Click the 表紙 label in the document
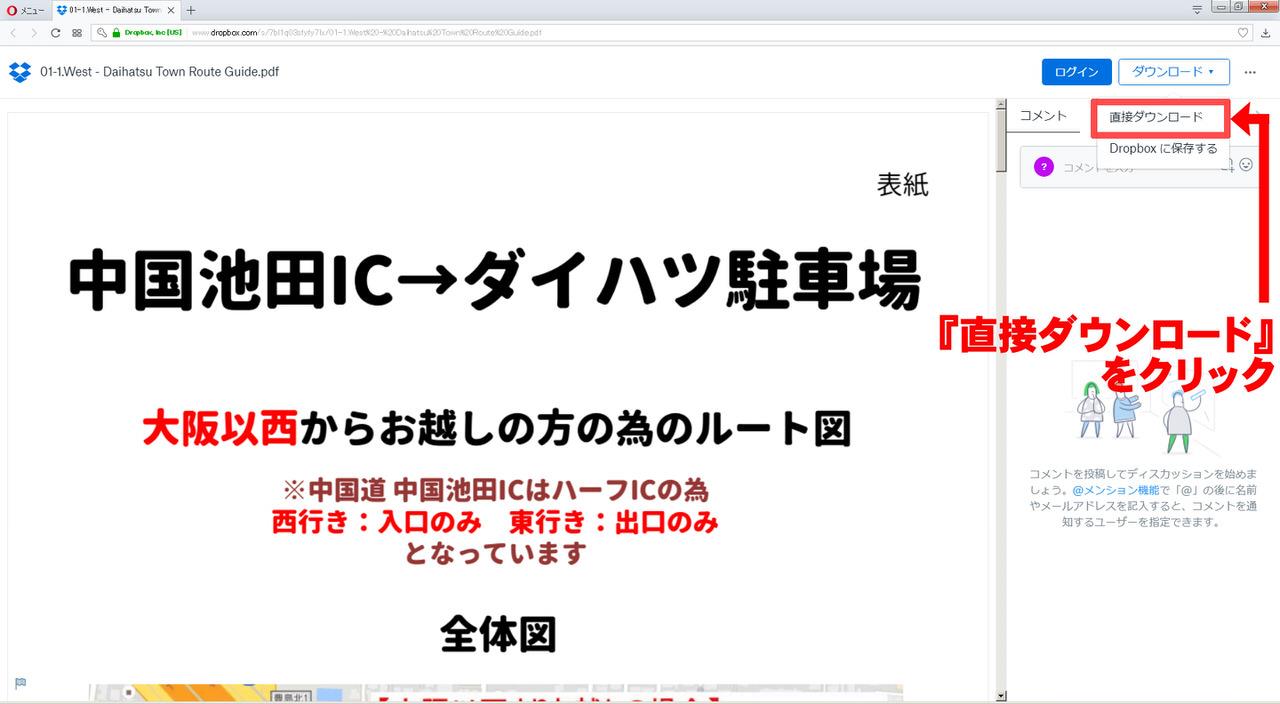The image size is (1280, 704). point(903,185)
